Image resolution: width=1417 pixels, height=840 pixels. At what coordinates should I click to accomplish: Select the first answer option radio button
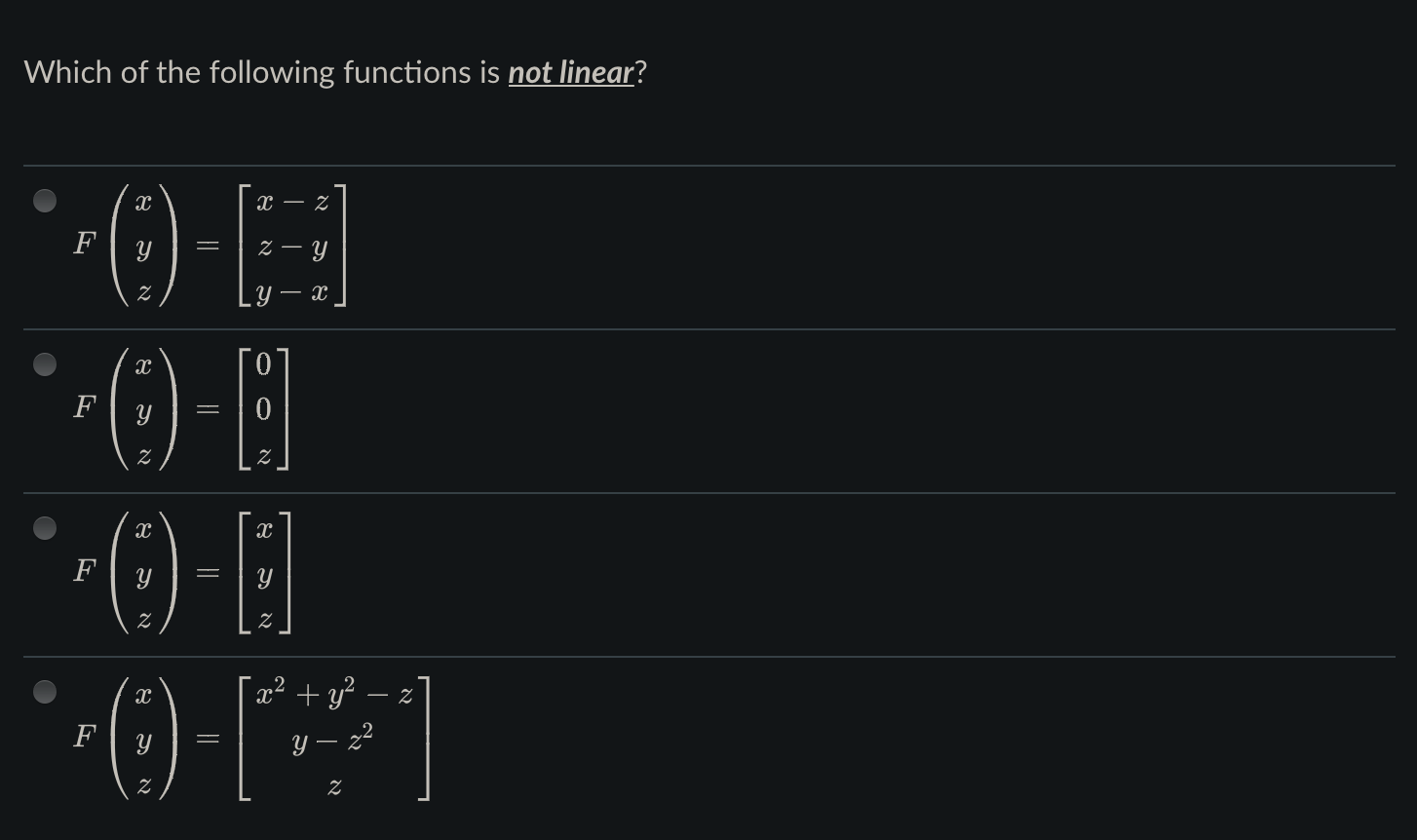coord(44,201)
